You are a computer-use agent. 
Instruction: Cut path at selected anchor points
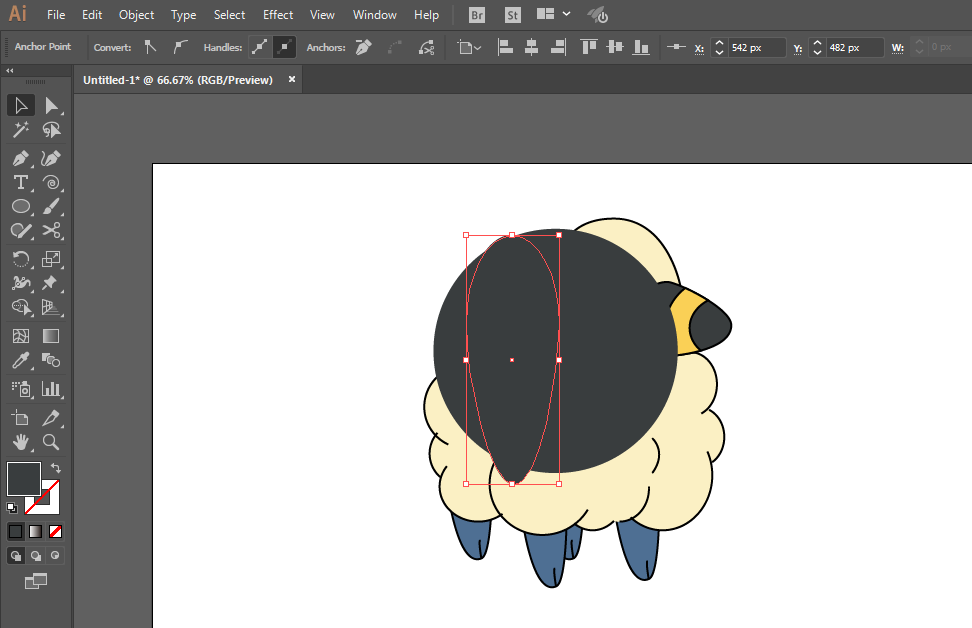(x=426, y=47)
